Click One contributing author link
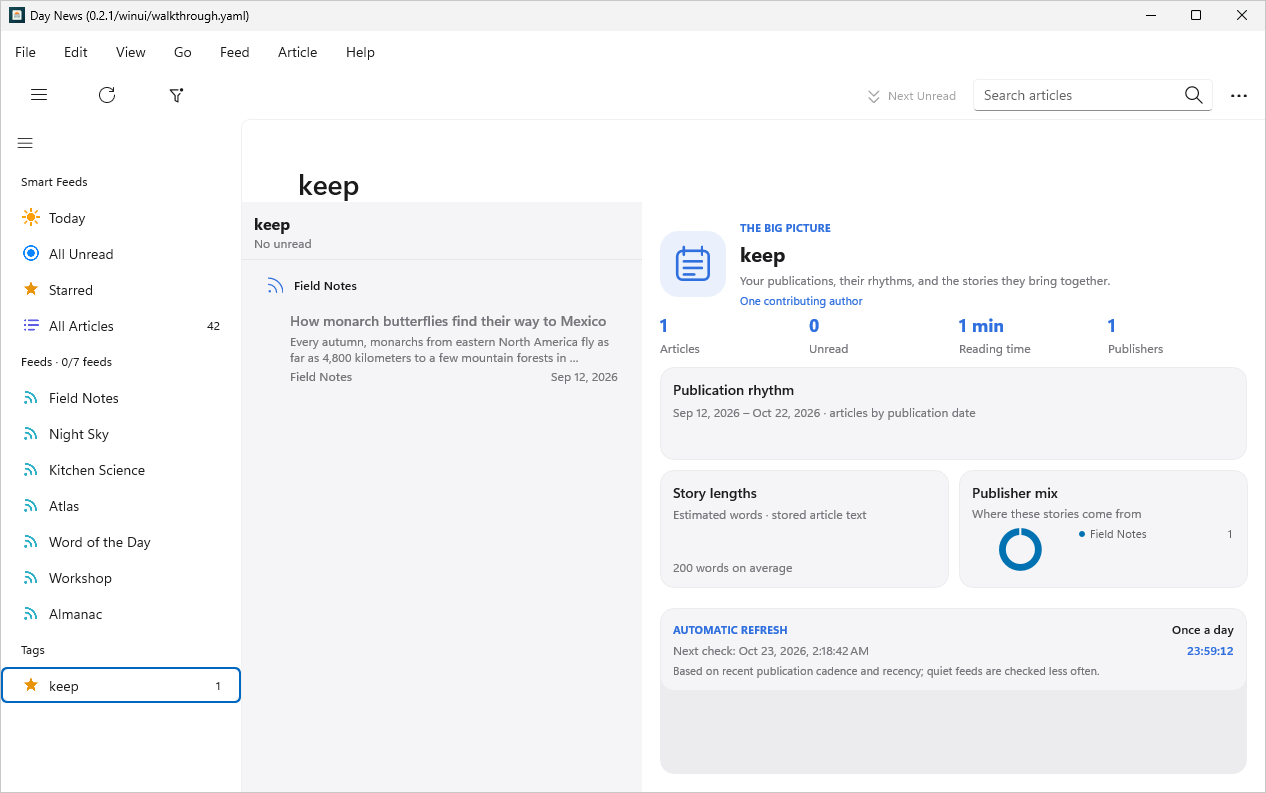The width and height of the screenshot is (1266, 793). (801, 301)
